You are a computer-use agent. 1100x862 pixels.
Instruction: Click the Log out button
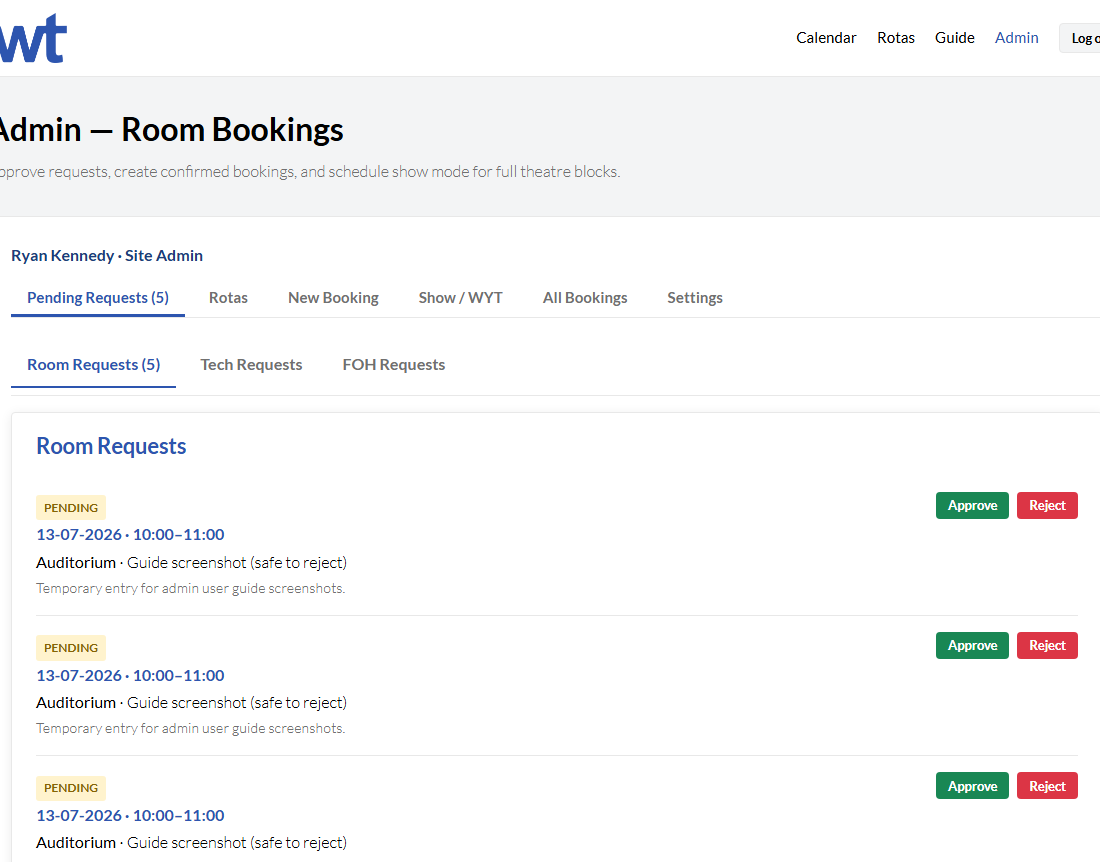(1080, 39)
